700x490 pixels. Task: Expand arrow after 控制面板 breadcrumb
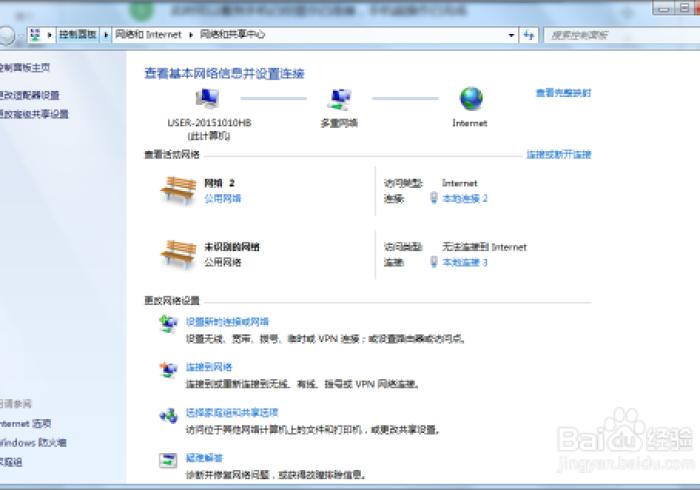pyautogui.click(x=106, y=35)
